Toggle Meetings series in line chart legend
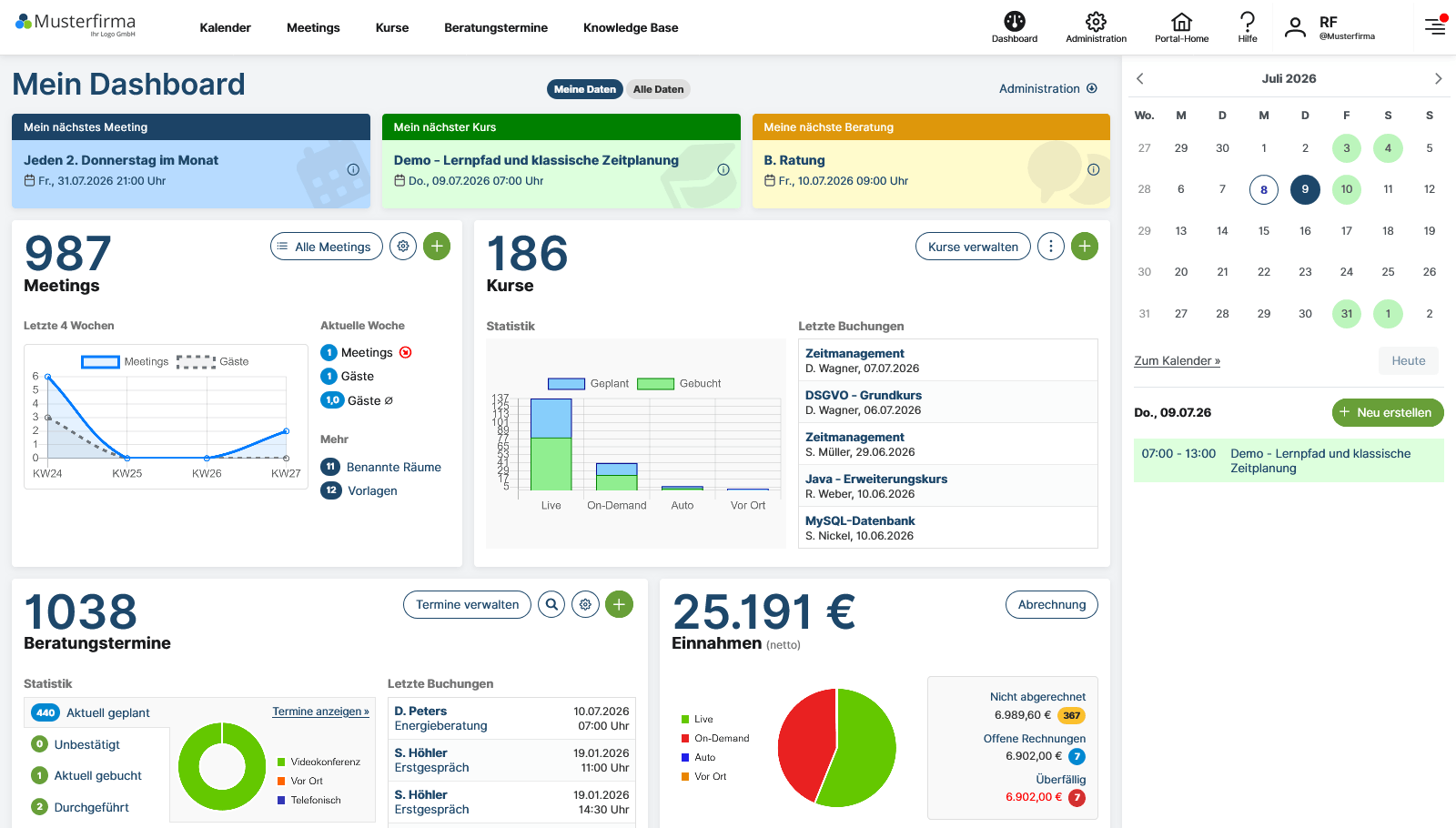 pyautogui.click(x=125, y=361)
